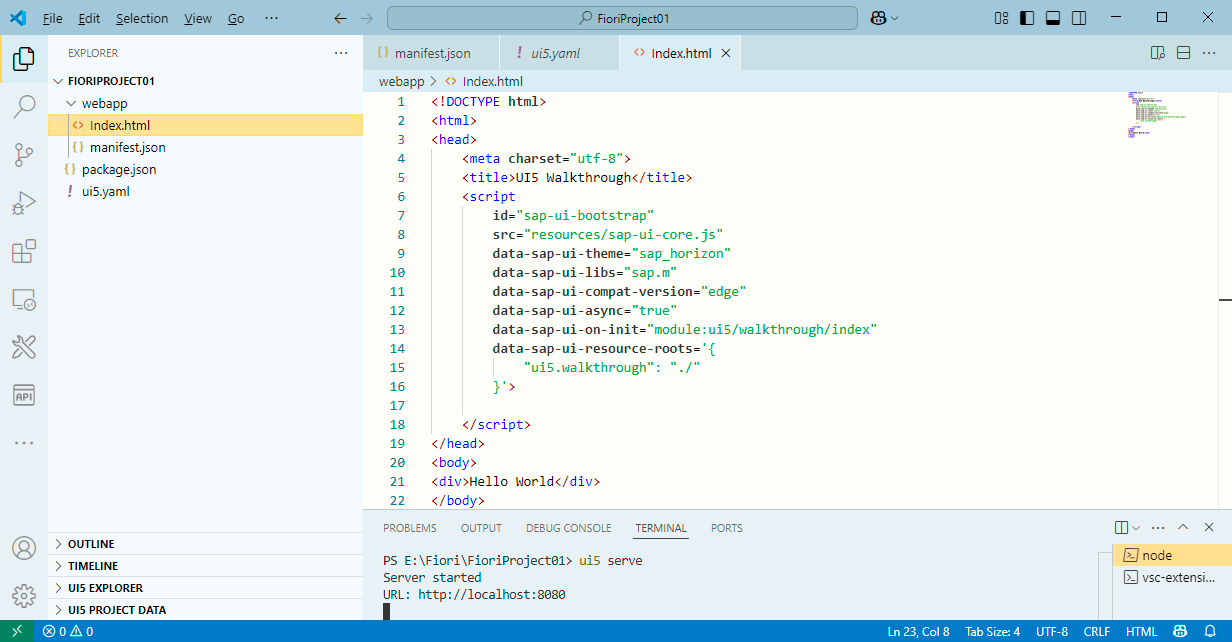Click the UTF-8 encoding indicator
This screenshot has height=642, width=1232.
point(1052,631)
